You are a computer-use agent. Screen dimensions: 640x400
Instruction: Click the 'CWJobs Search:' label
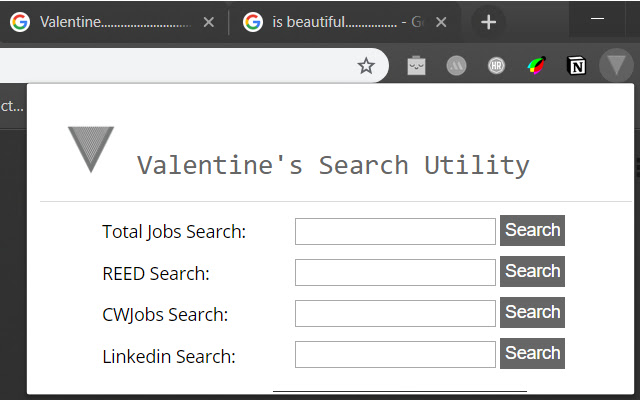[x=165, y=315]
